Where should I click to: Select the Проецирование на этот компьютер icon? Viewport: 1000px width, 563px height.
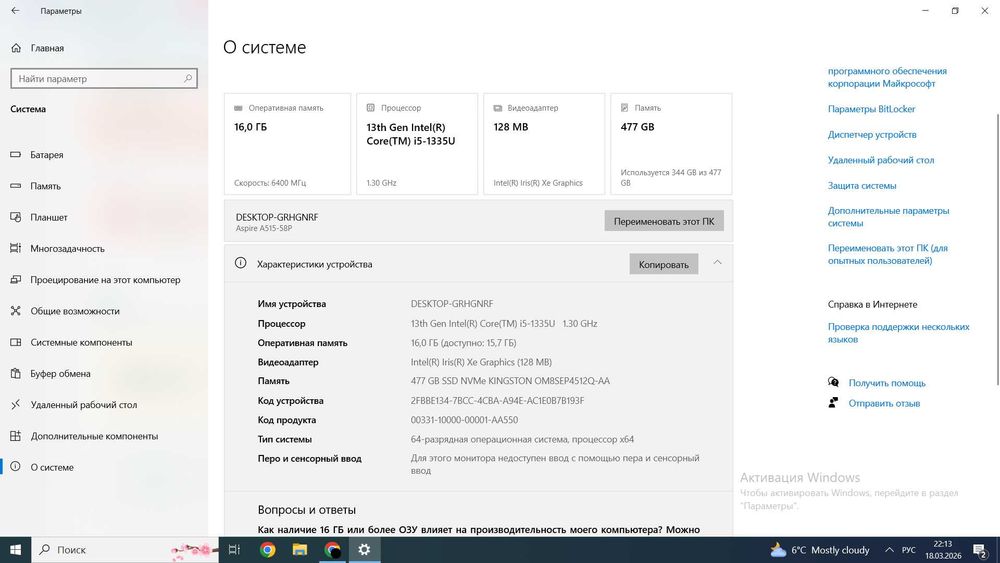point(16,279)
